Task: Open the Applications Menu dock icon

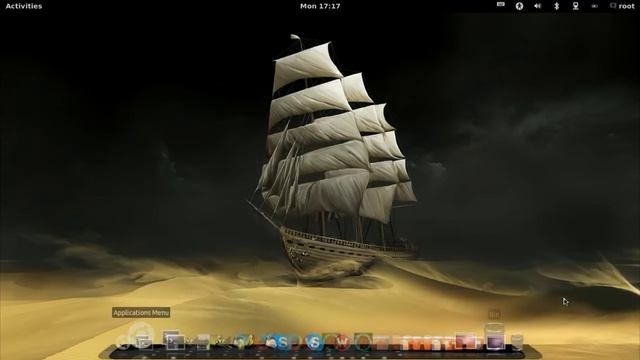Action: [x=141, y=336]
